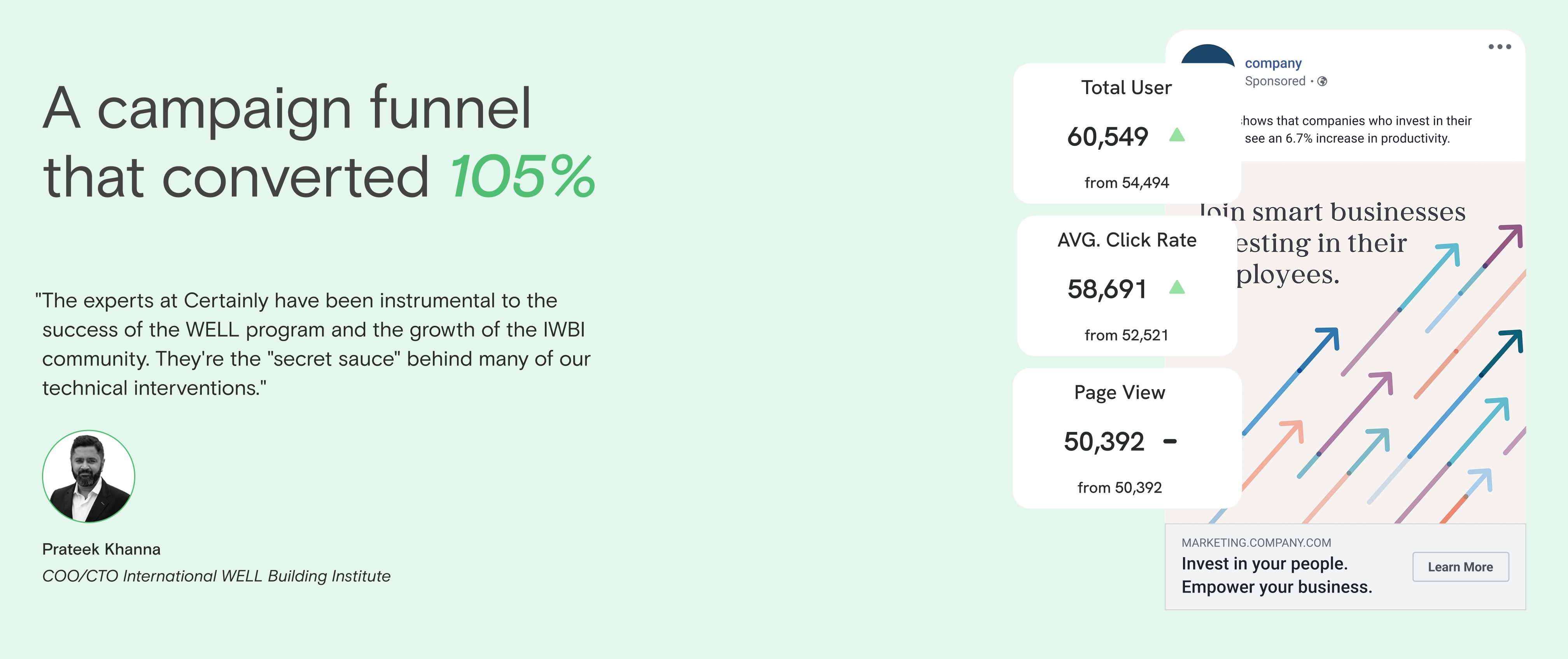The width and height of the screenshot is (1568, 659).
Task: Click the three-dot menu on sponsored post
Action: pos(1499,47)
